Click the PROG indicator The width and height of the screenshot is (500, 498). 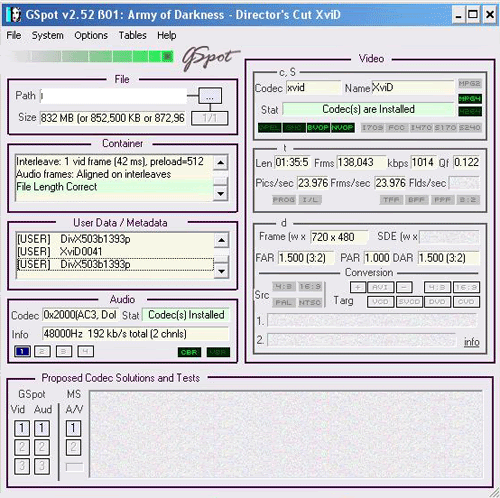point(284,200)
